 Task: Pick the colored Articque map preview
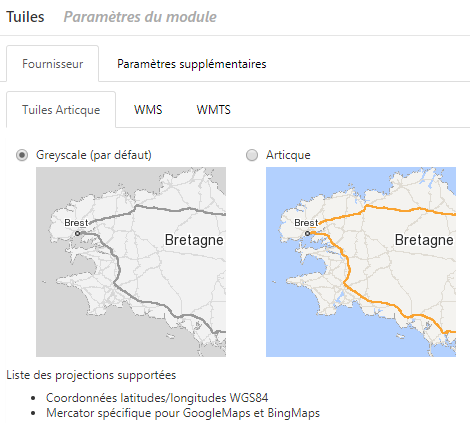[361, 262]
